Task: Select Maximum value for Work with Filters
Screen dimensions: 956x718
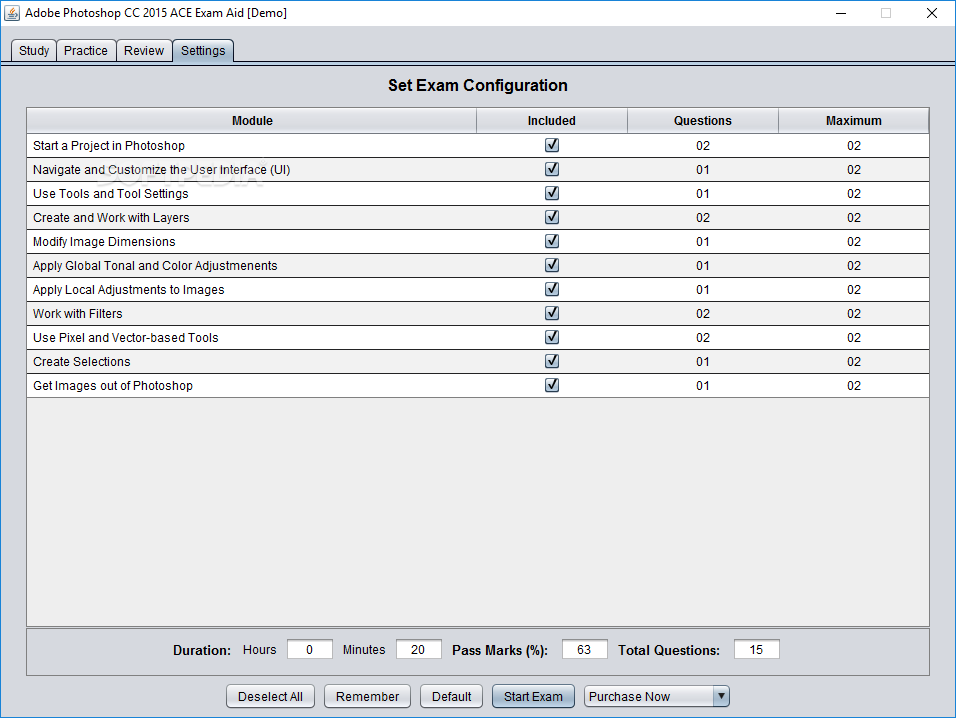Action: coord(854,313)
